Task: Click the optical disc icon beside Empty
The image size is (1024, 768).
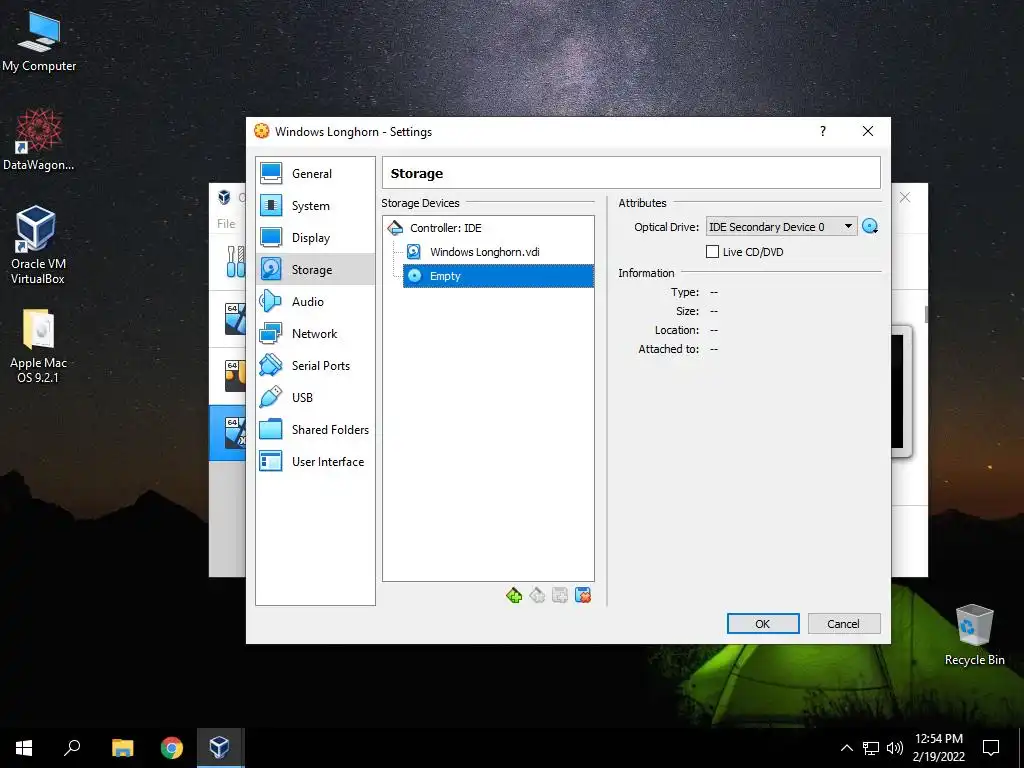Action: point(414,276)
